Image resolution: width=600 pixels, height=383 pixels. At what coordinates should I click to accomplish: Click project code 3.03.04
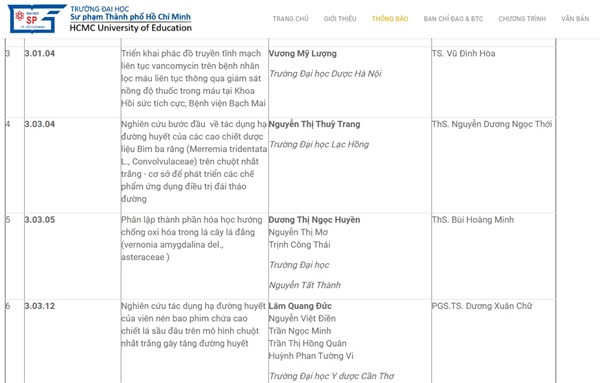(x=40, y=124)
